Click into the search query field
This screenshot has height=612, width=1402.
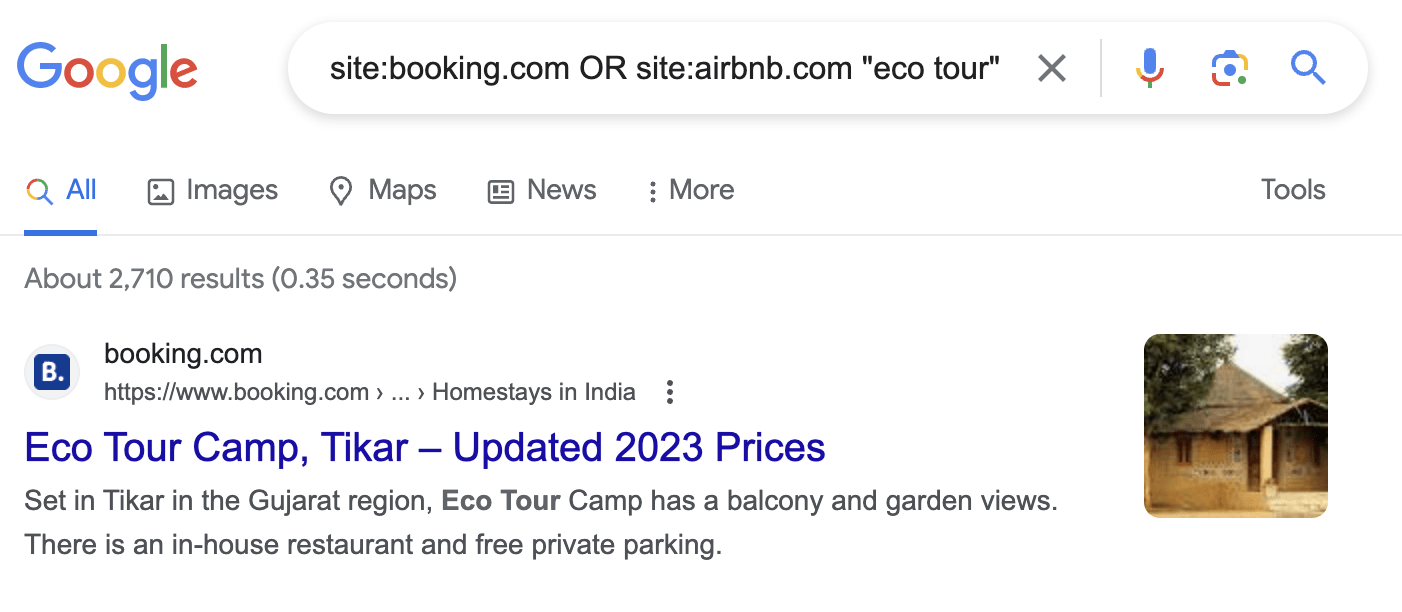click(665, 69)
